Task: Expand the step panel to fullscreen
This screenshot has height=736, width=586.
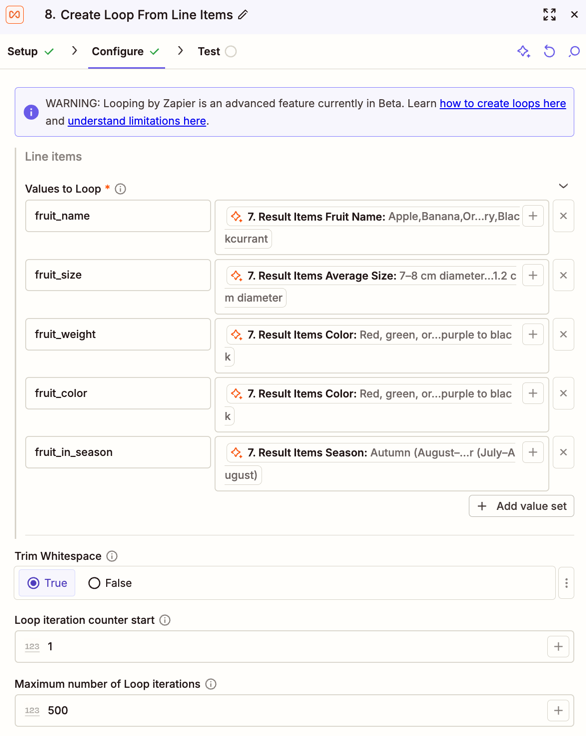Action: (x=549, y=15)
